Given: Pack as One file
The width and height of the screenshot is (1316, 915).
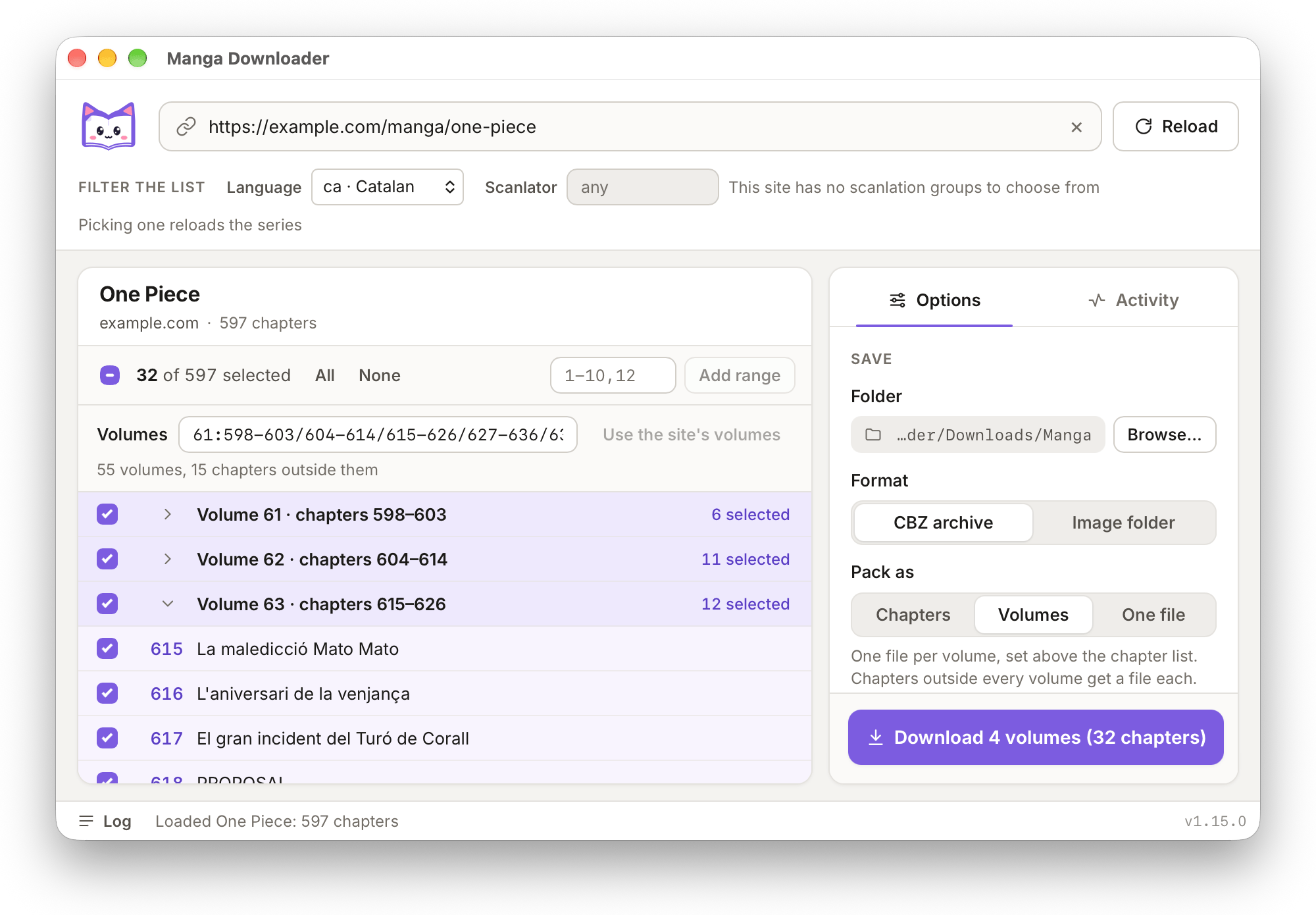Looking at the screenshot, I should click(x=1153, y=615).
